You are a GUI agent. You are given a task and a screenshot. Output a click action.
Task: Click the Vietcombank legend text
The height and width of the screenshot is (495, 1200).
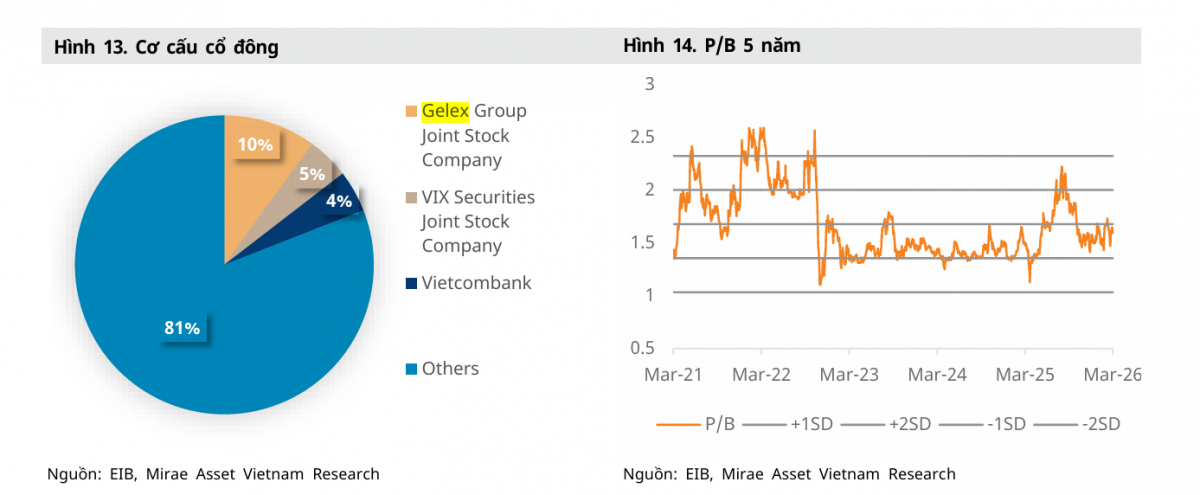pos(476,283)
